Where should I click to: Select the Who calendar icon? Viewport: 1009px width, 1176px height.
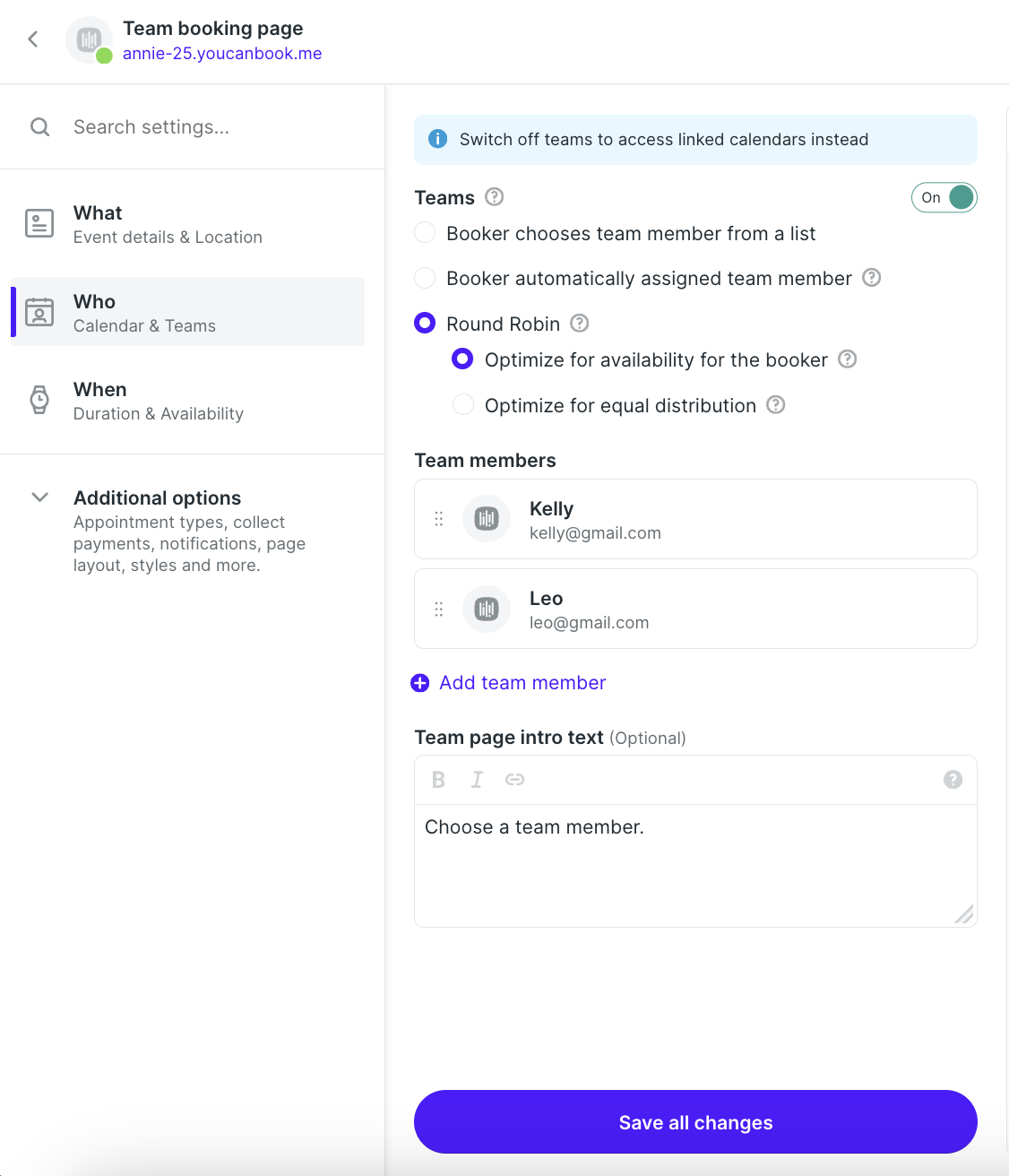pos(39,312)
